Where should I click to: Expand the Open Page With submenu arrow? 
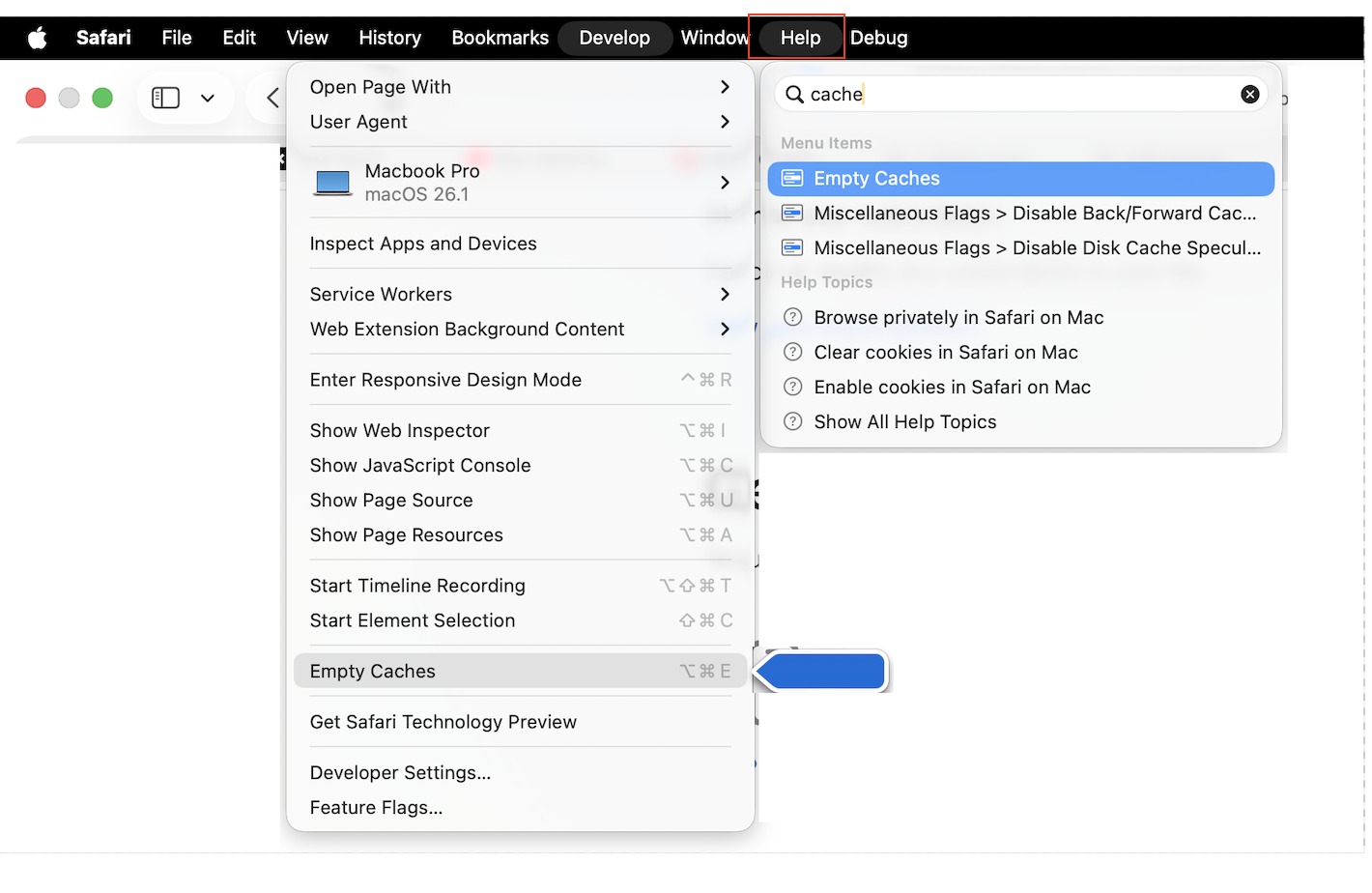pyautogui.click(x=725, y=87)
